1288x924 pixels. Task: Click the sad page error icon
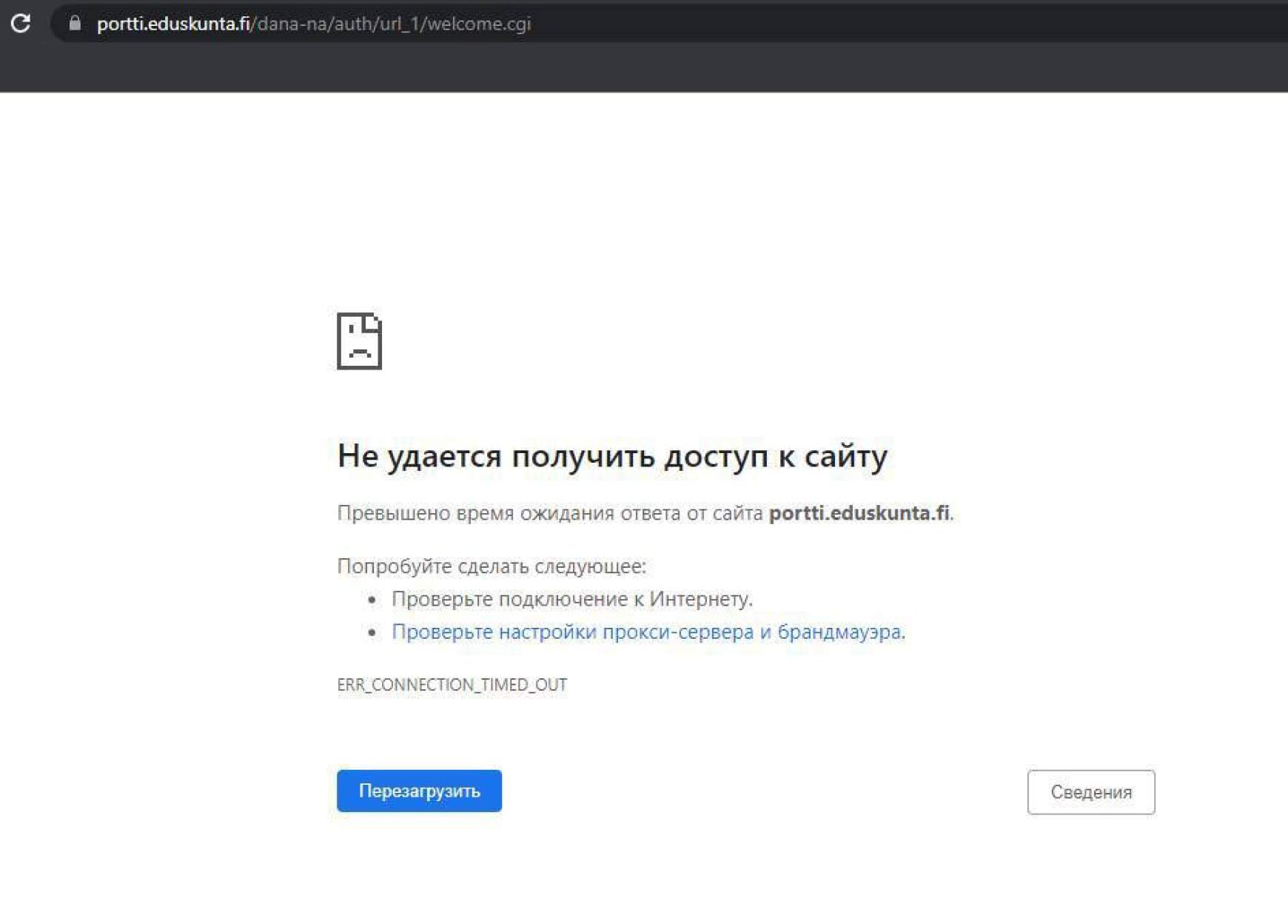point(359,341)
